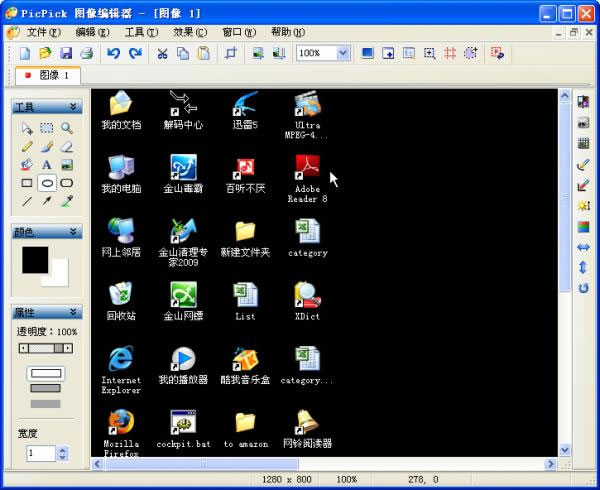Redo the last action

(x=135, y=53)
